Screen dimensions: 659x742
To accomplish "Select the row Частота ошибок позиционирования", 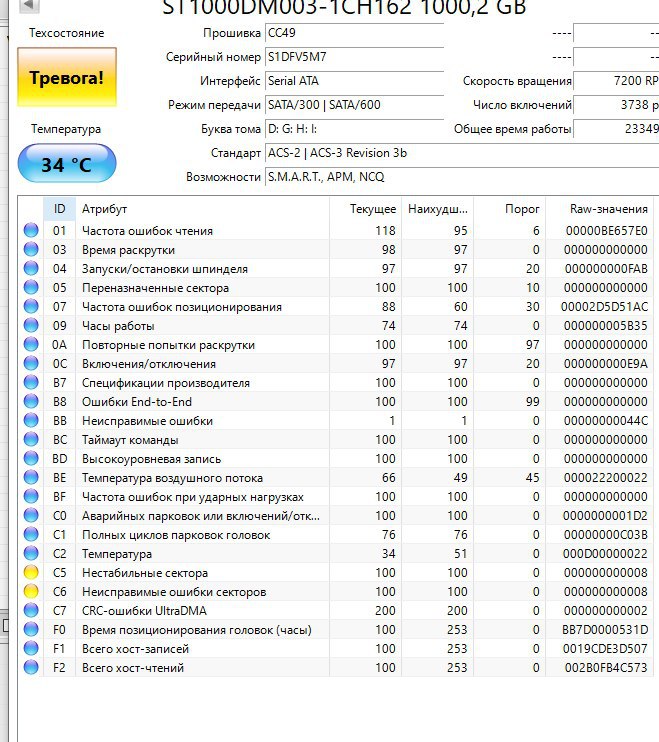I will click(x=336, y=307).
